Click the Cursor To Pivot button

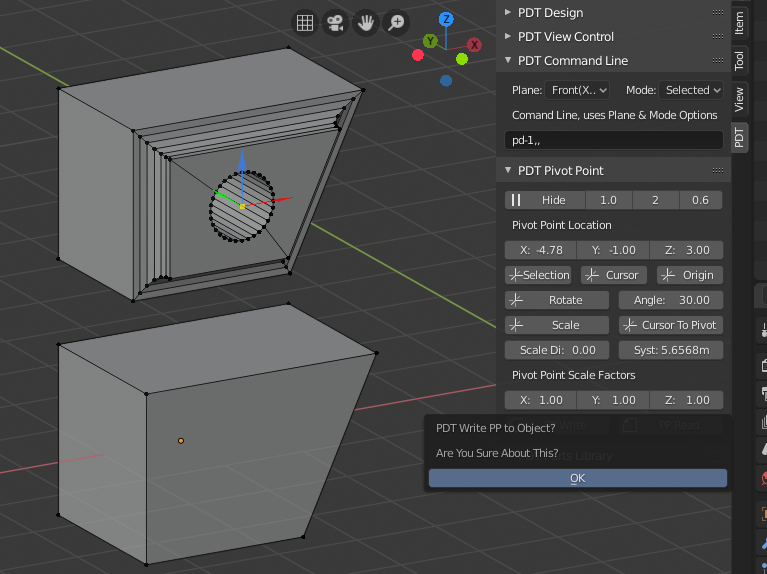tap(670, 325)
